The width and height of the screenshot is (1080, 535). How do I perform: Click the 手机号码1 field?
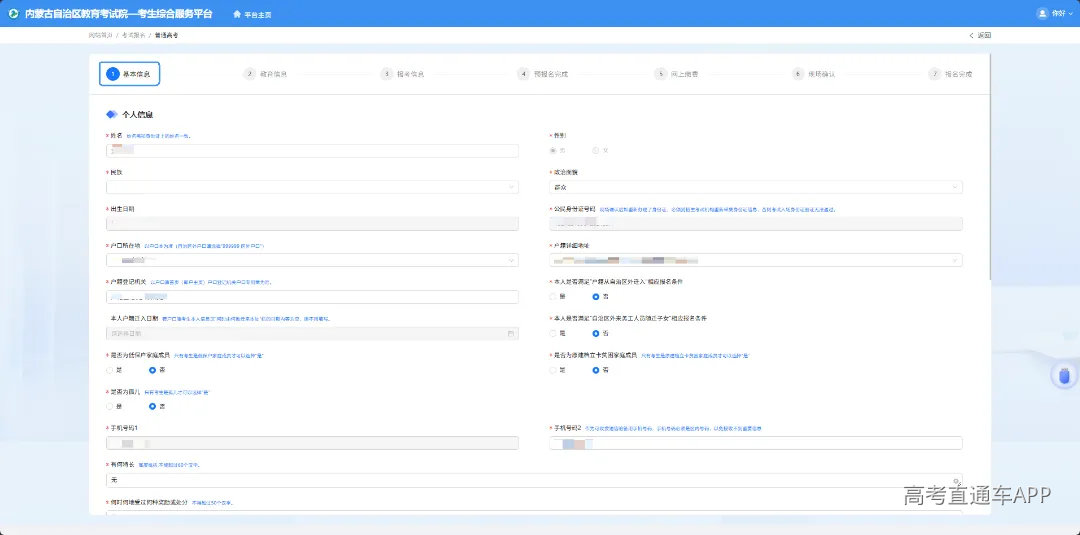pos(312,443)
